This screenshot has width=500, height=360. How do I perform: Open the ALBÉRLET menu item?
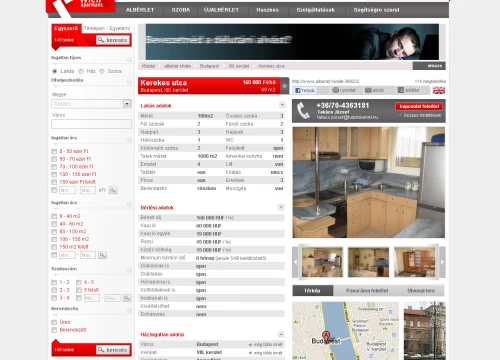click(x=140, y=10)
